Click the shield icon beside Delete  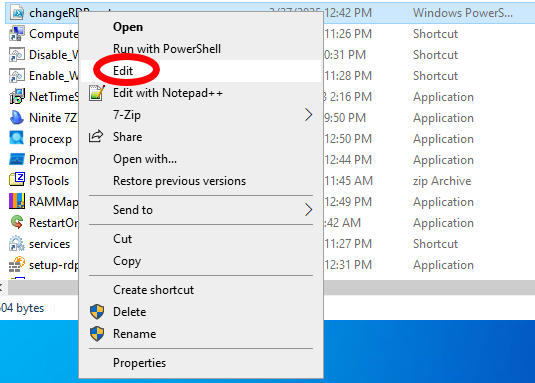point(97,312)
